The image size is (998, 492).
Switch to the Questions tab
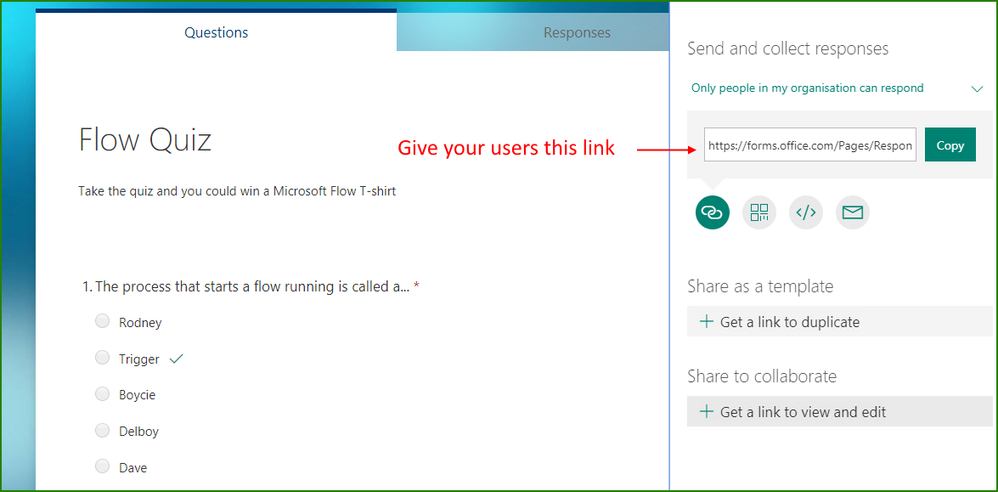click(216, 32)
